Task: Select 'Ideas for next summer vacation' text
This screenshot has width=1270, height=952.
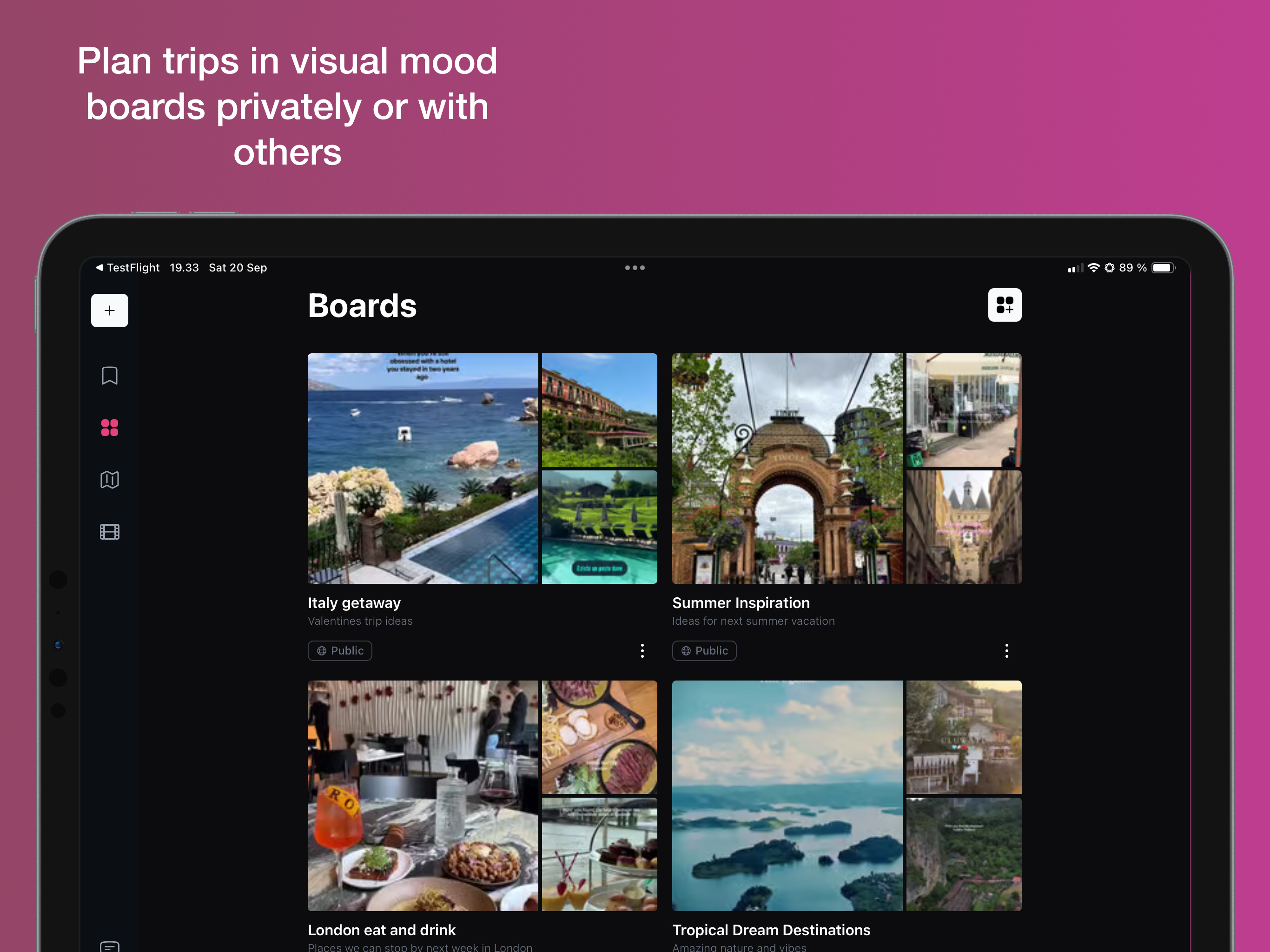Action: pyautogui.click(x=753, y=621)
